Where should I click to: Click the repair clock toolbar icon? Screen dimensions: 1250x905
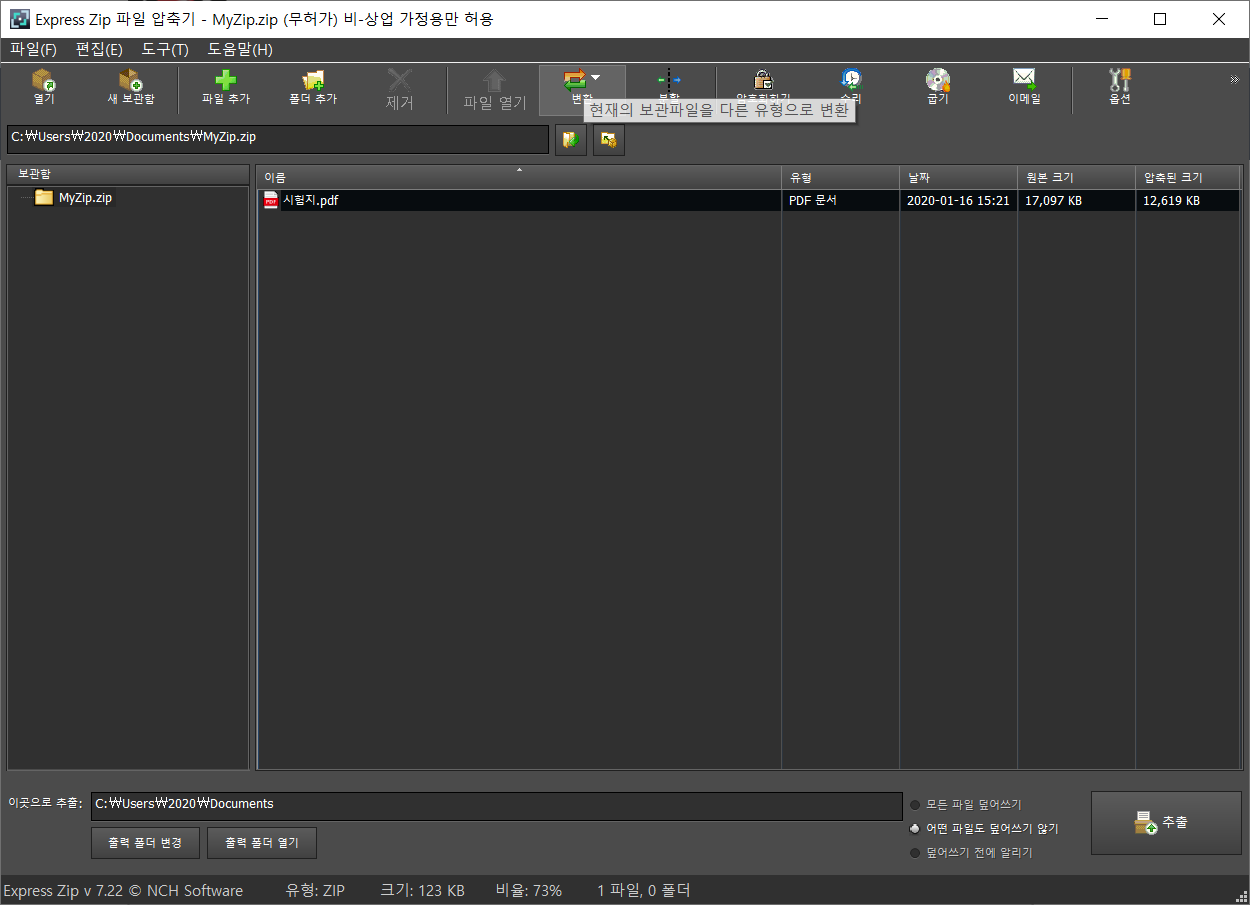tap(851, 79)
